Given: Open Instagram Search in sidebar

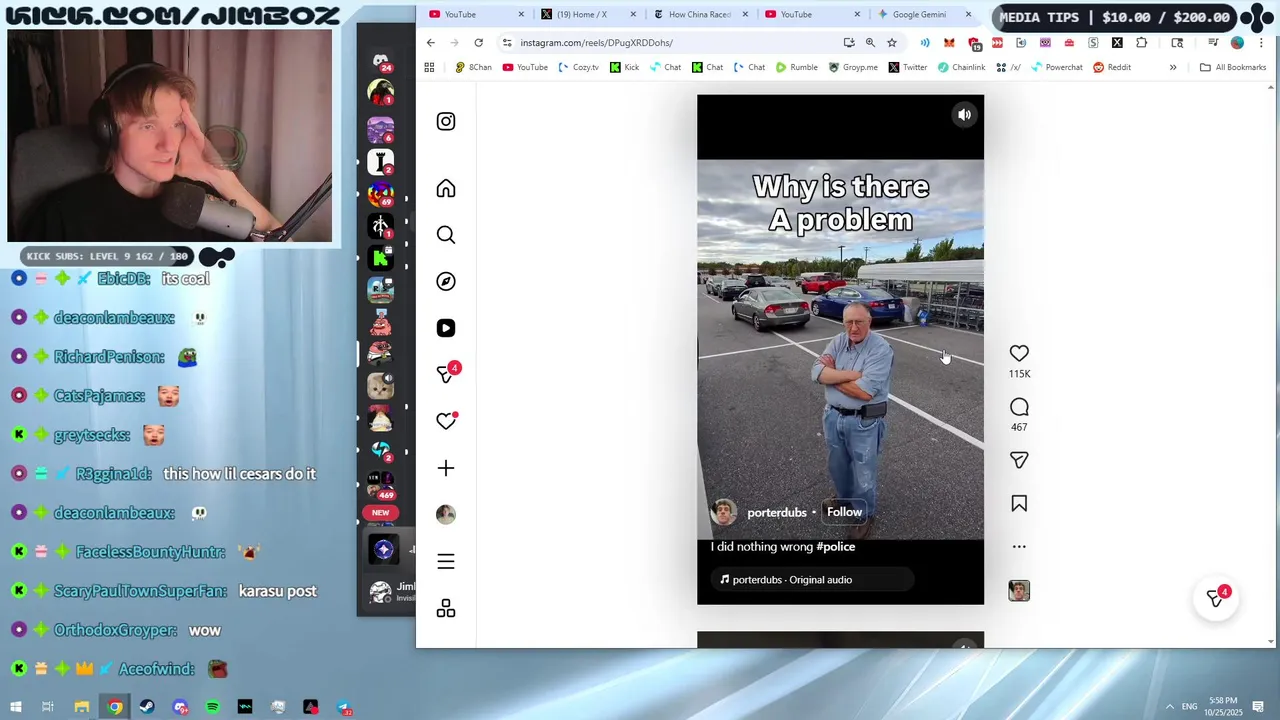Looking at the screenshot, I should pos(446,235).
